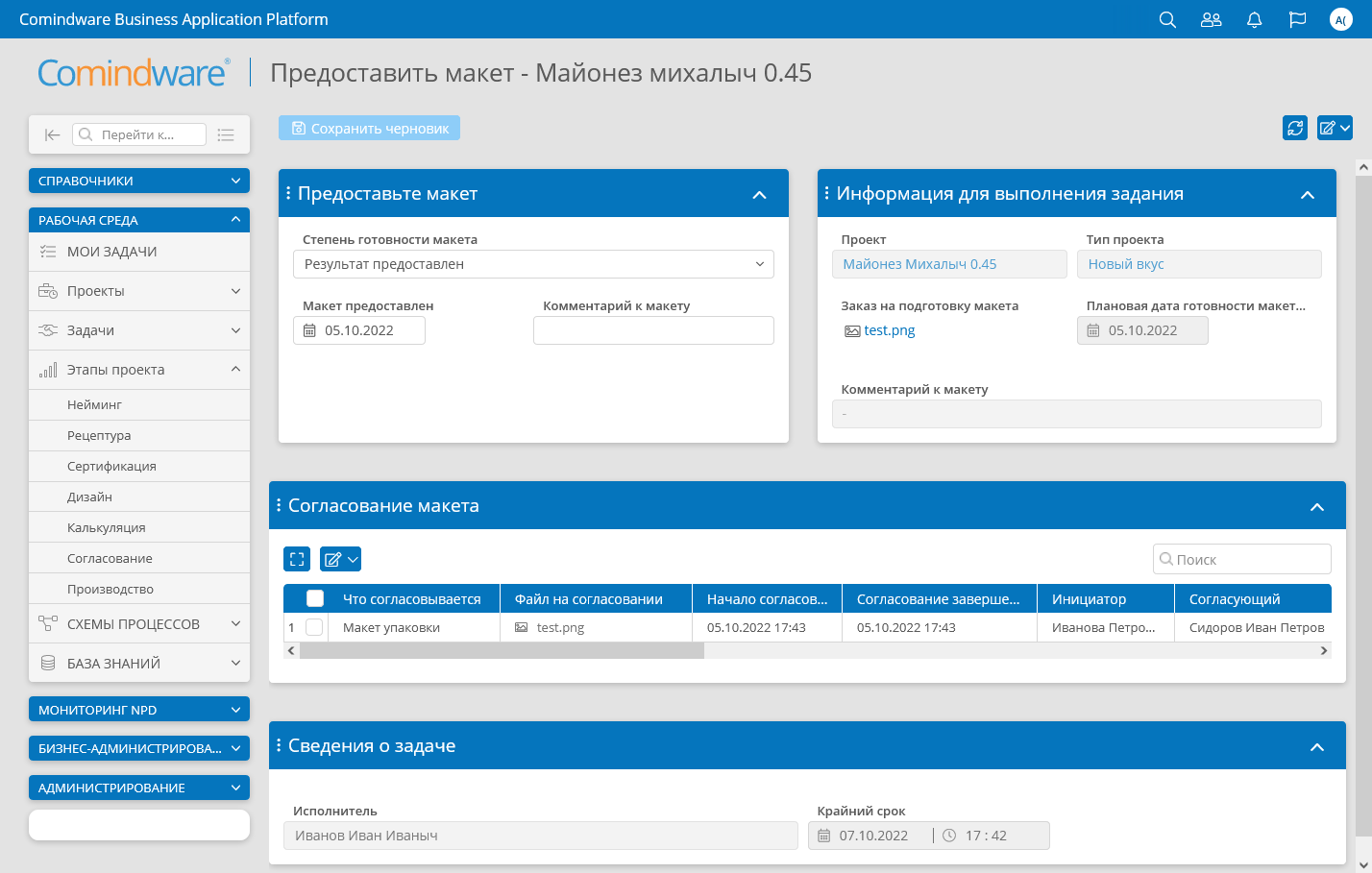Expand the БАЗА ЗНАНИЙ chevron
Screen dimensions: 1372x873
[x=236, y=663]
